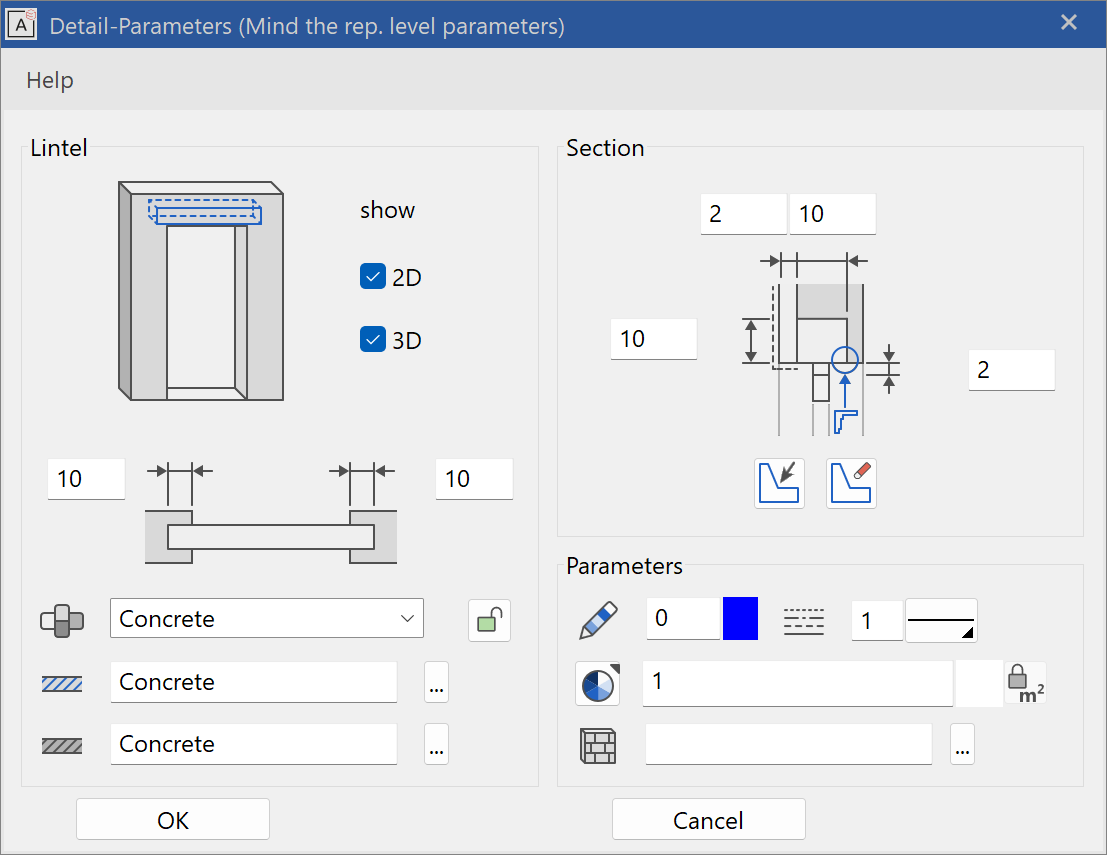Toggle the 2D show checkbox

tap(373, 277)
